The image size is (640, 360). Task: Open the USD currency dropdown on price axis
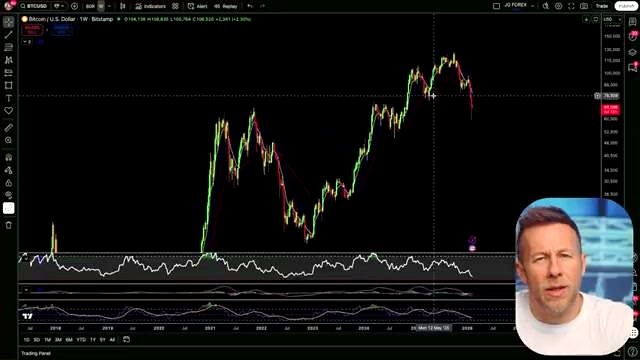612,20
